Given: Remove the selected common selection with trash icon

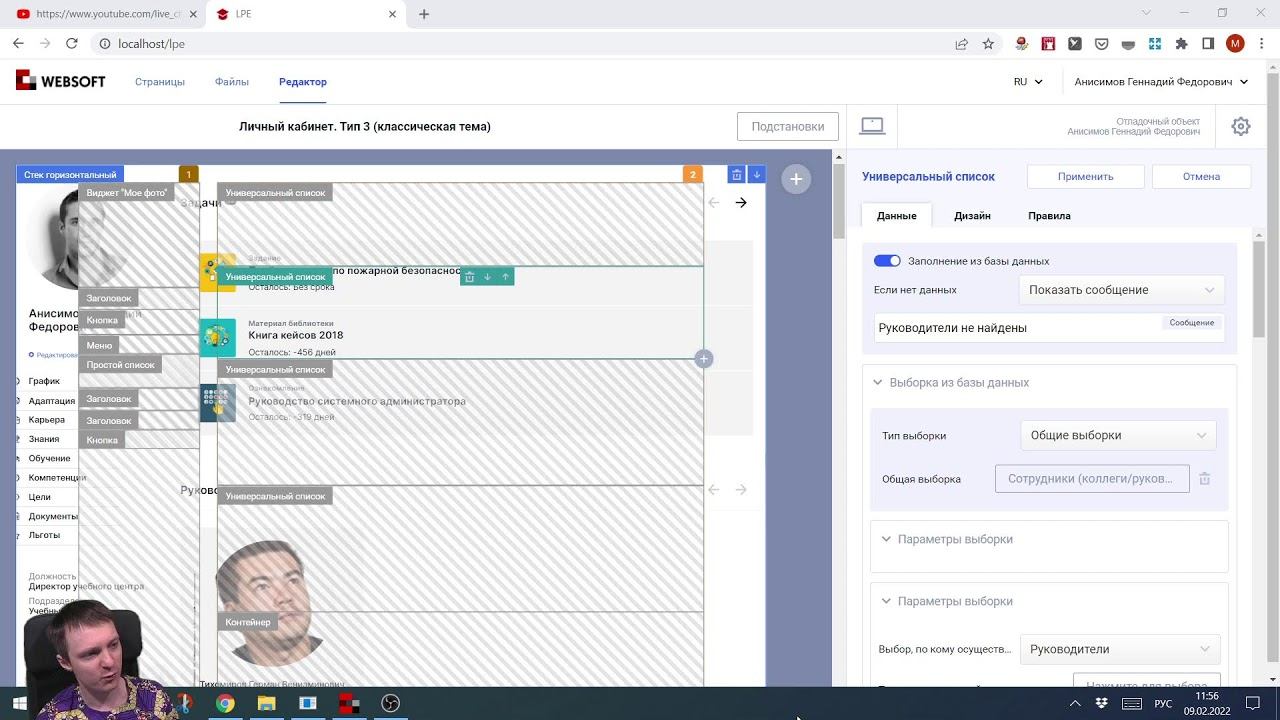Looking at the screenshot, I should pyautogui.click(x=1205, y=479).
